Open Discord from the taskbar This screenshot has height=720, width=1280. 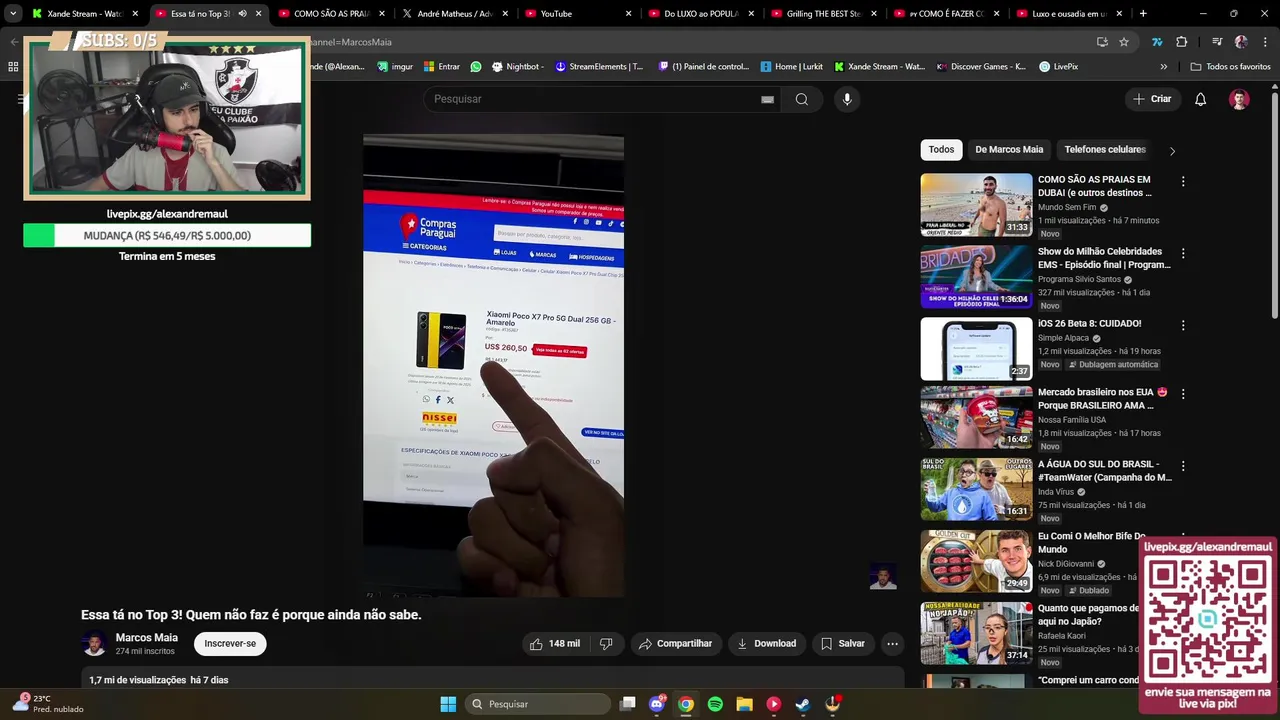pyautogui.click(x=657, y=704)
